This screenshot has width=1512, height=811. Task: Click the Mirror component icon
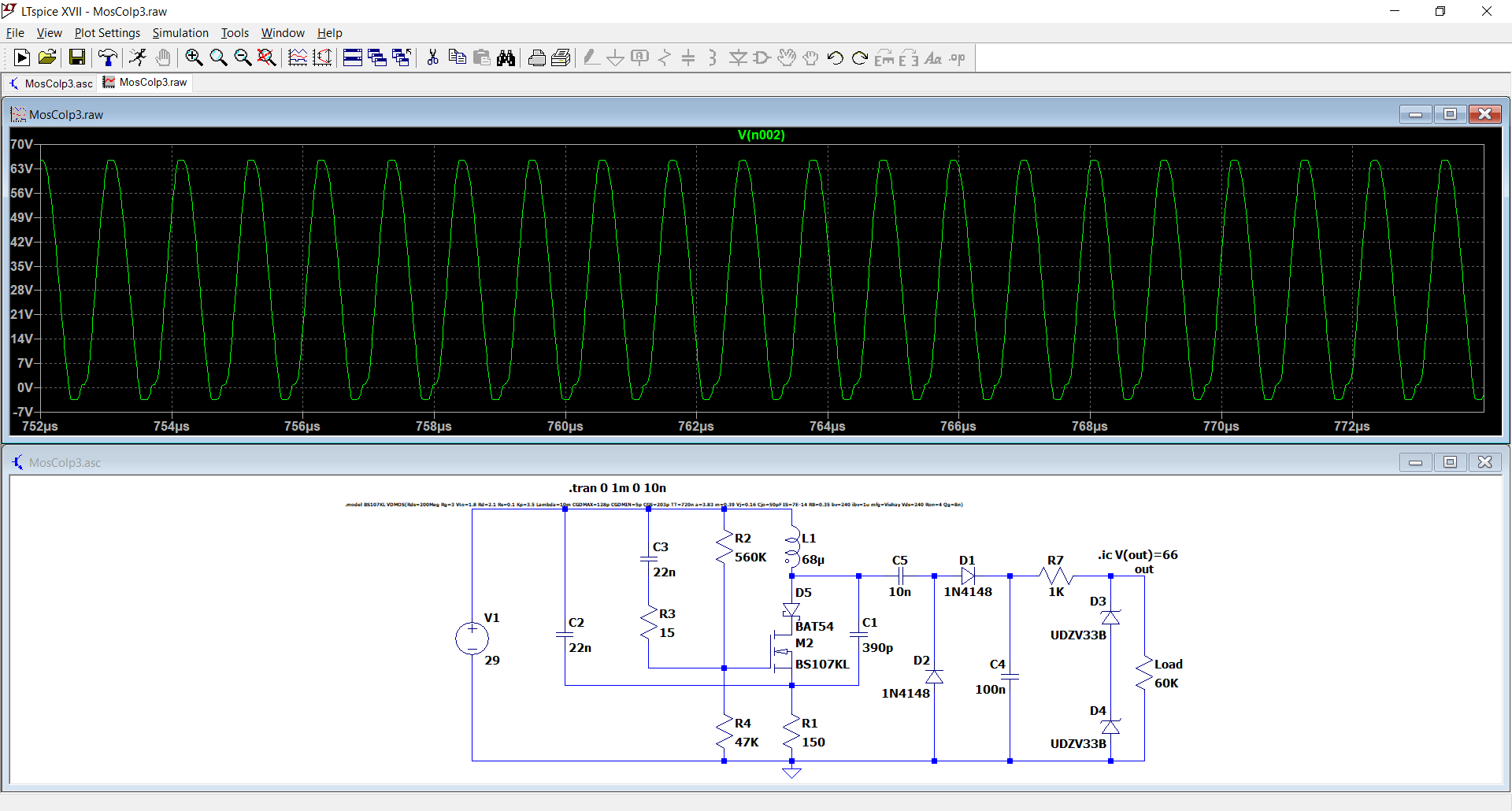(x=909, y=57)
